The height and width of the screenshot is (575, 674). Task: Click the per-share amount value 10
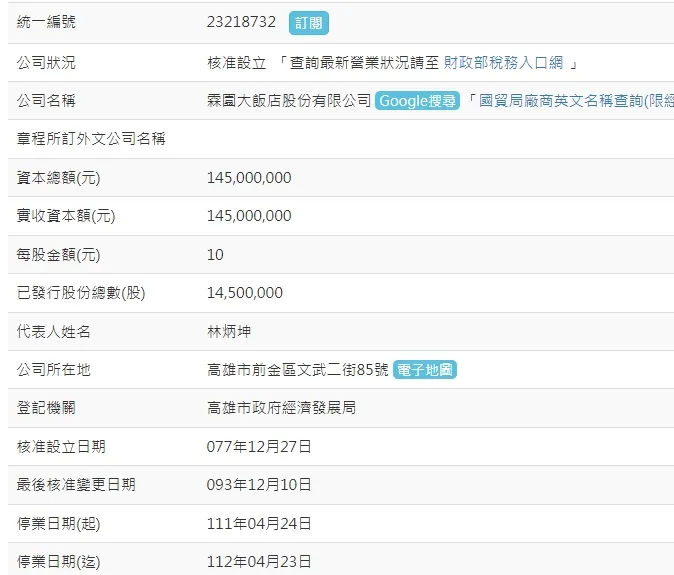click(215, 255)
